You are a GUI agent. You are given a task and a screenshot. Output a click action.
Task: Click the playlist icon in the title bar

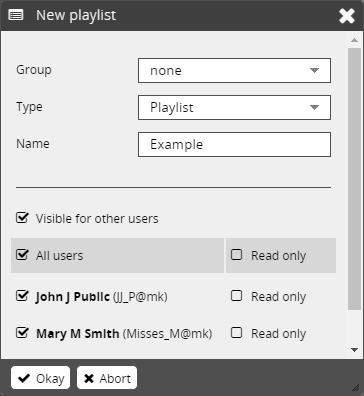[x=16, y=15]
